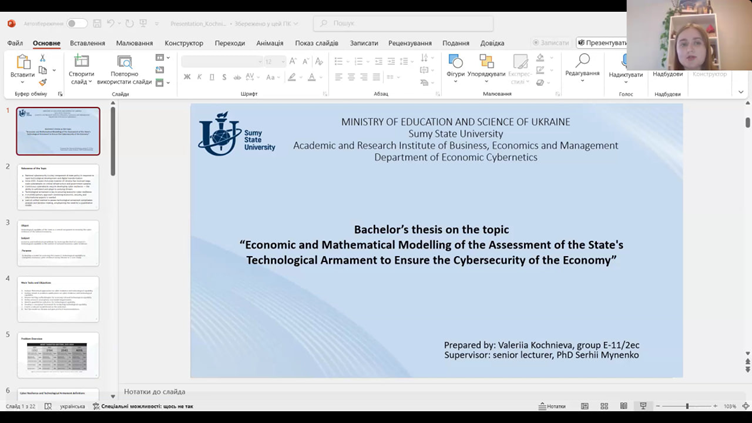This screenshot has width=752, height=423.
Task: Click the Increase Font Size icon
Action: (x=293, y=61)
